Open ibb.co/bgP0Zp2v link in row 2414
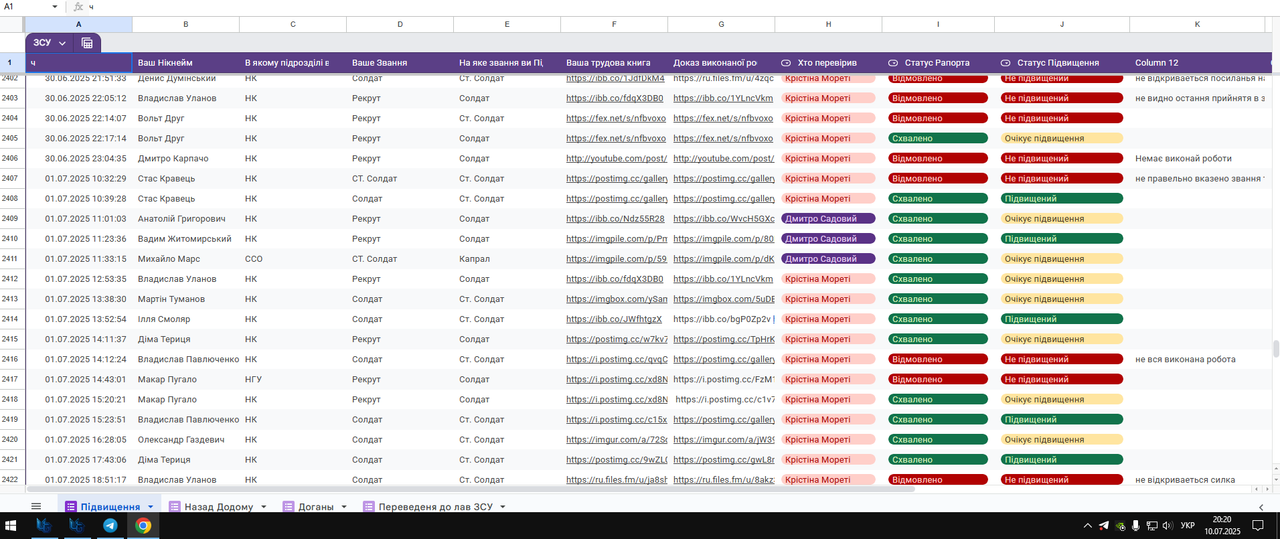 [x=720, y=319]
